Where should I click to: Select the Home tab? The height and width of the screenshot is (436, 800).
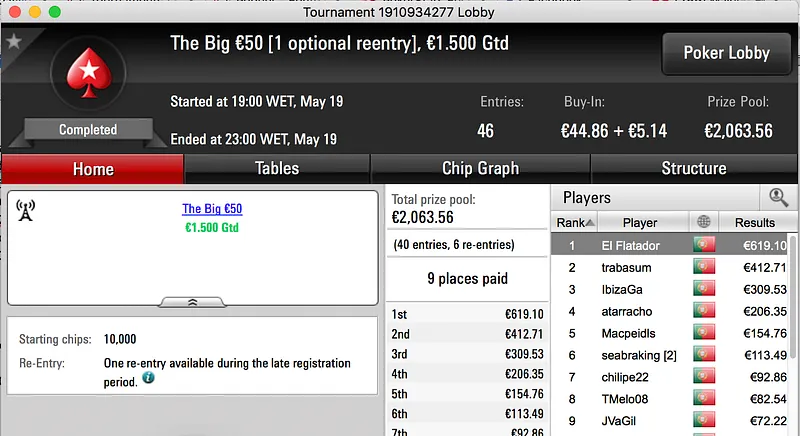click(93, 169)
